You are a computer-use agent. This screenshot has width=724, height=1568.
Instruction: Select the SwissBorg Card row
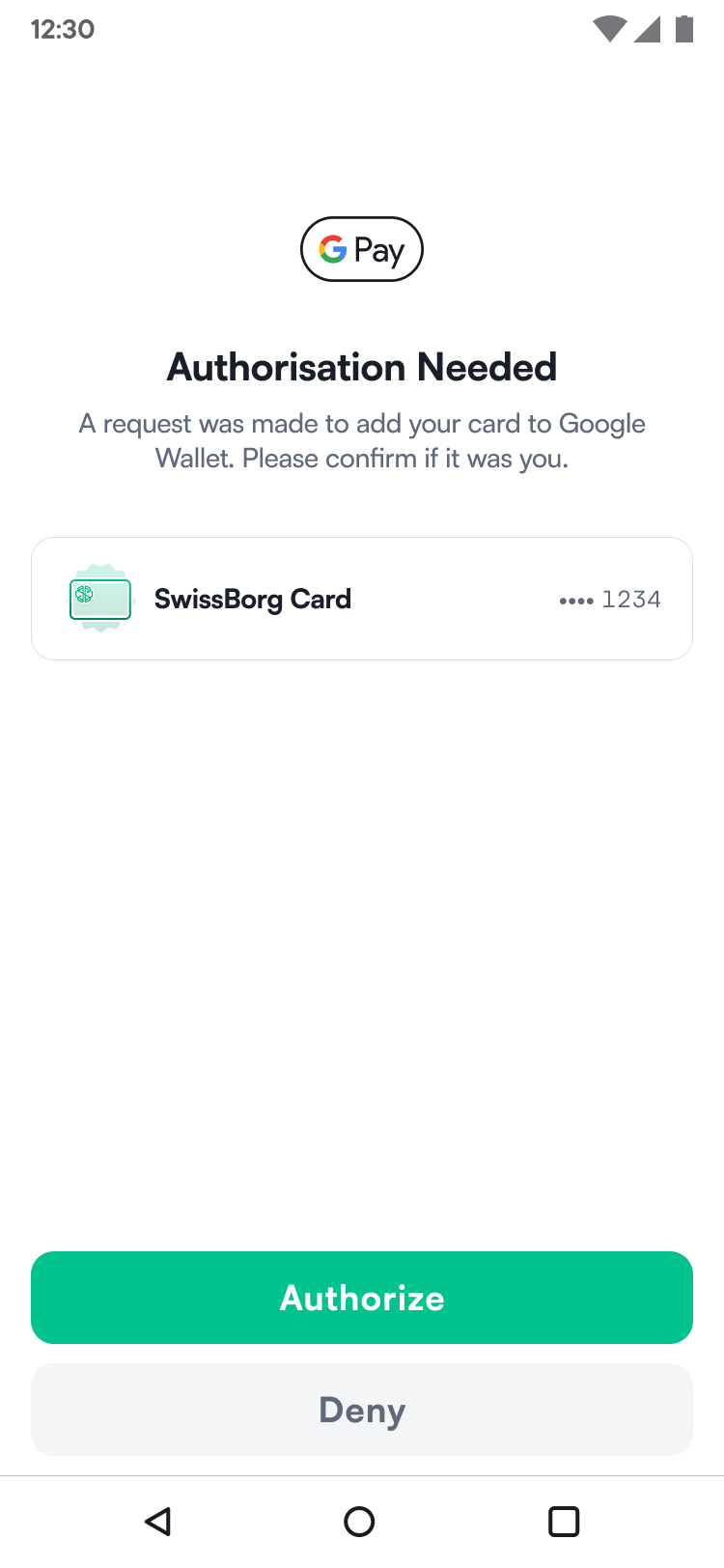coord(362,599)
